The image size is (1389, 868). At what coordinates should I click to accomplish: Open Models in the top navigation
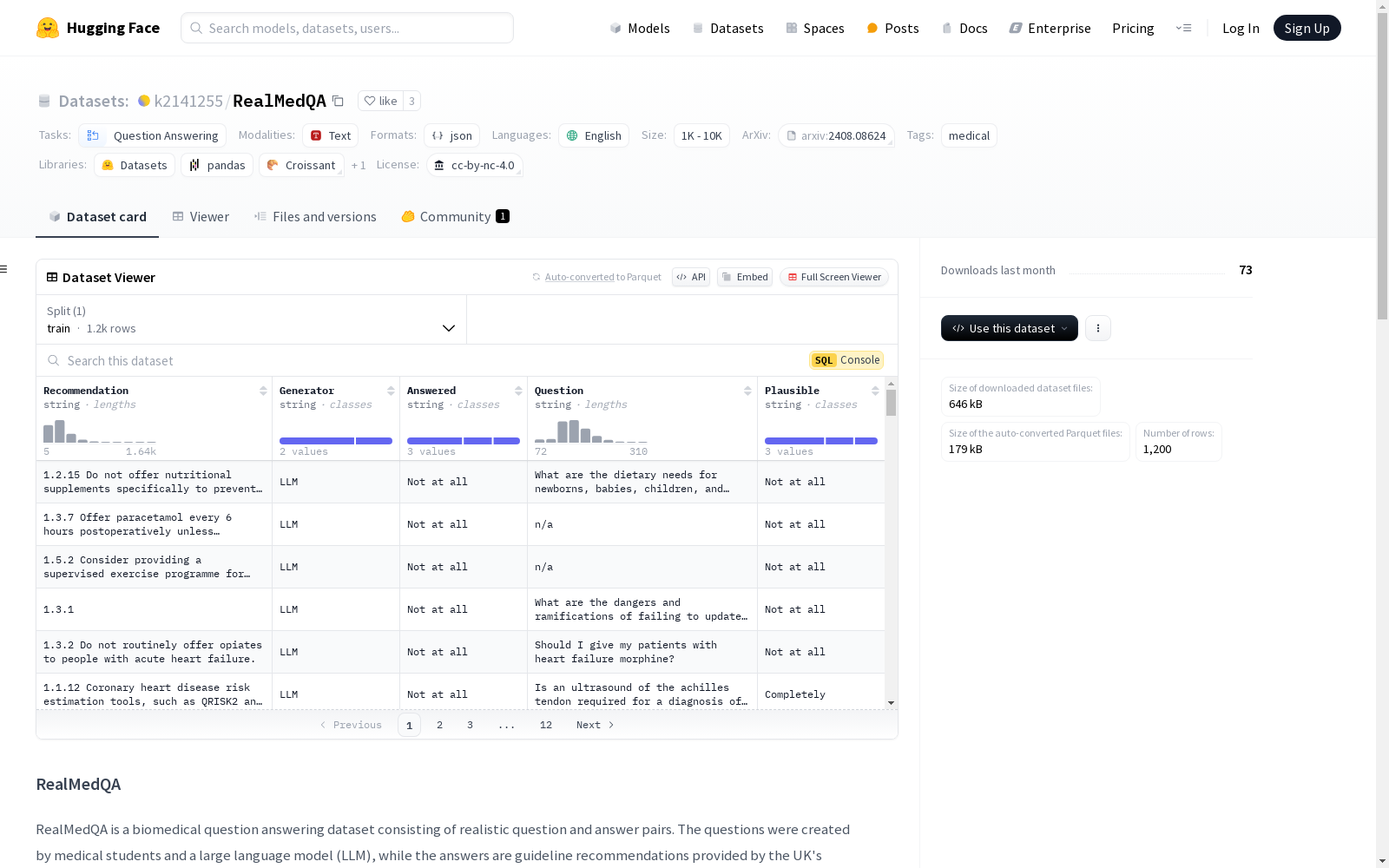(x=640, y=28)
